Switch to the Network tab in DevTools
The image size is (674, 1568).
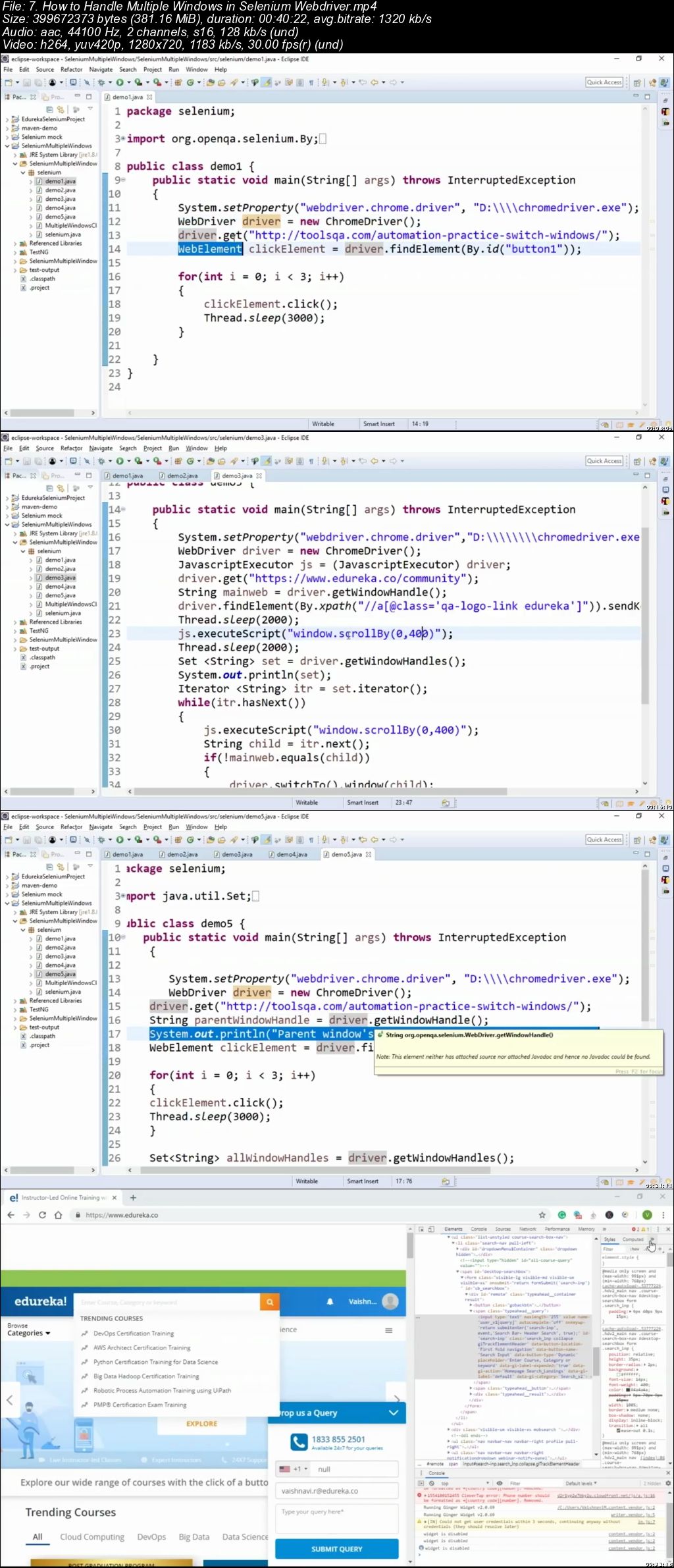[x=527, y=1230]
